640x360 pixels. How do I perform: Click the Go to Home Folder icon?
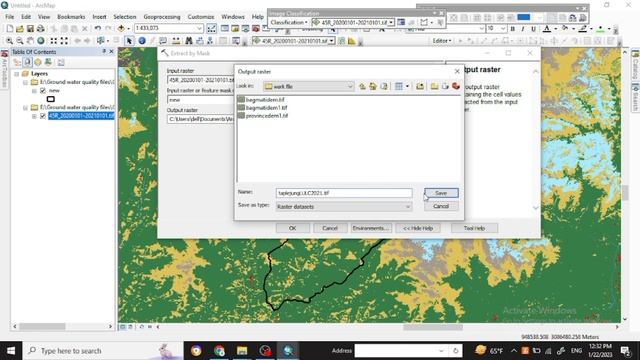tap(373, 86)
